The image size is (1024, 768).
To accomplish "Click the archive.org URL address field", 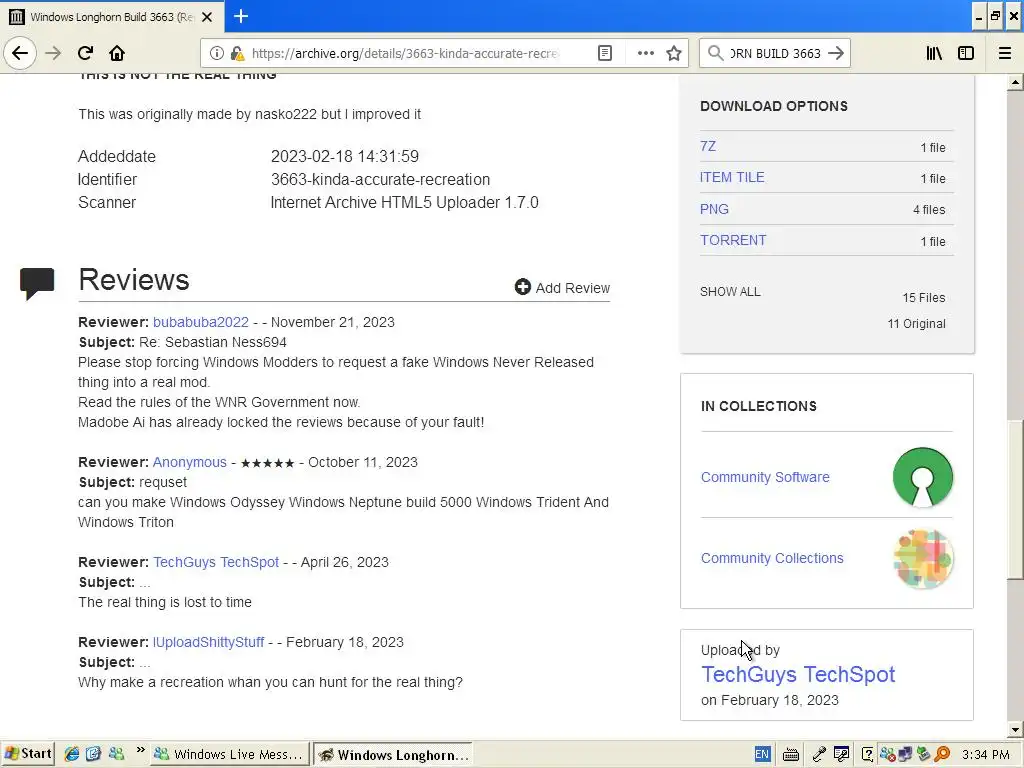I will pos(405,53).
